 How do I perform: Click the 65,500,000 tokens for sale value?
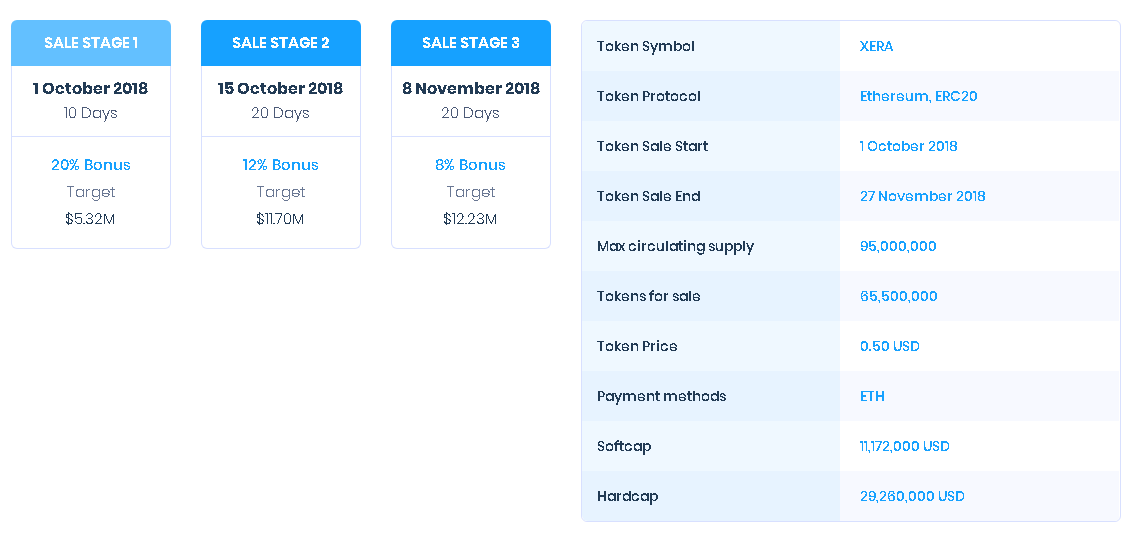pyautogui.click(x=898, y=296)
